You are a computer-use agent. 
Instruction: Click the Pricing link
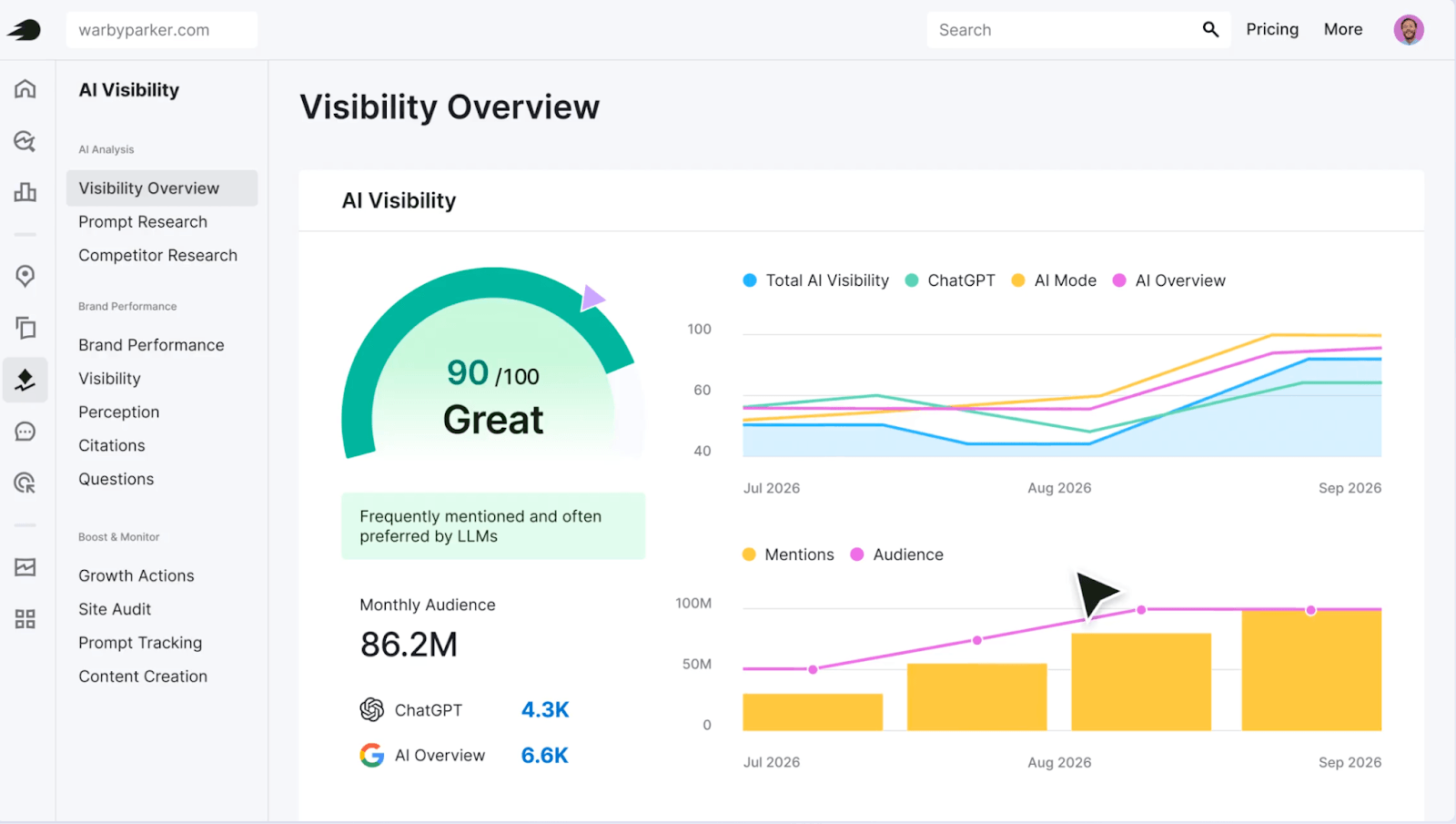[x=1272, y=29]
